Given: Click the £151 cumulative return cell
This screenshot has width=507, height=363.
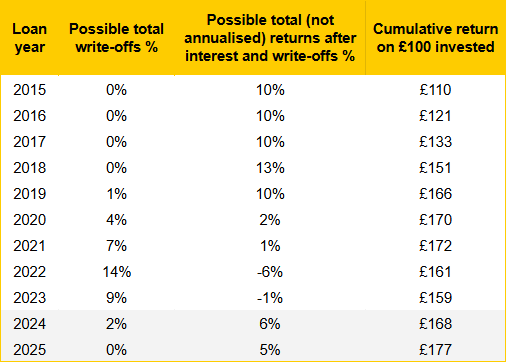Looking at the screenshot, I should pyautogui.click(x=435, y=168).
